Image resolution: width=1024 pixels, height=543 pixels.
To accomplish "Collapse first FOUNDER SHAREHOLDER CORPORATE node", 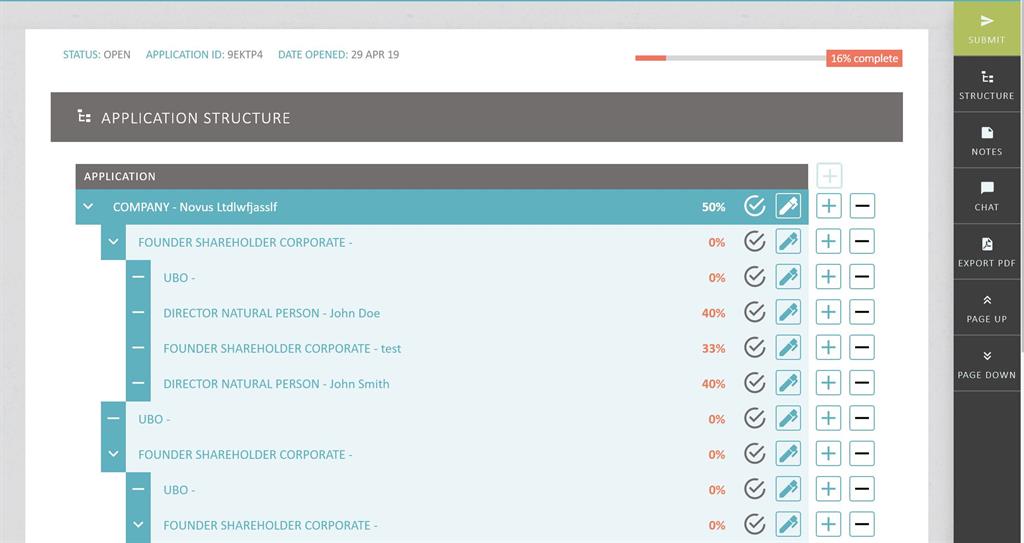I will click(x=113, y=242).
